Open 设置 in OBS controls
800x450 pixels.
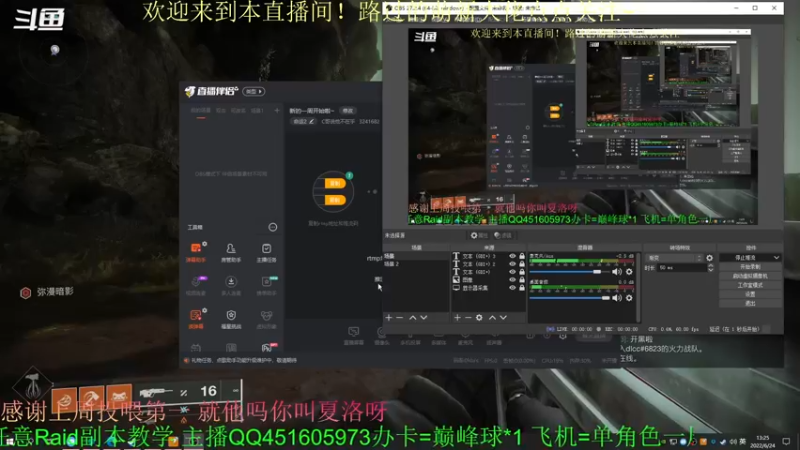750,294
